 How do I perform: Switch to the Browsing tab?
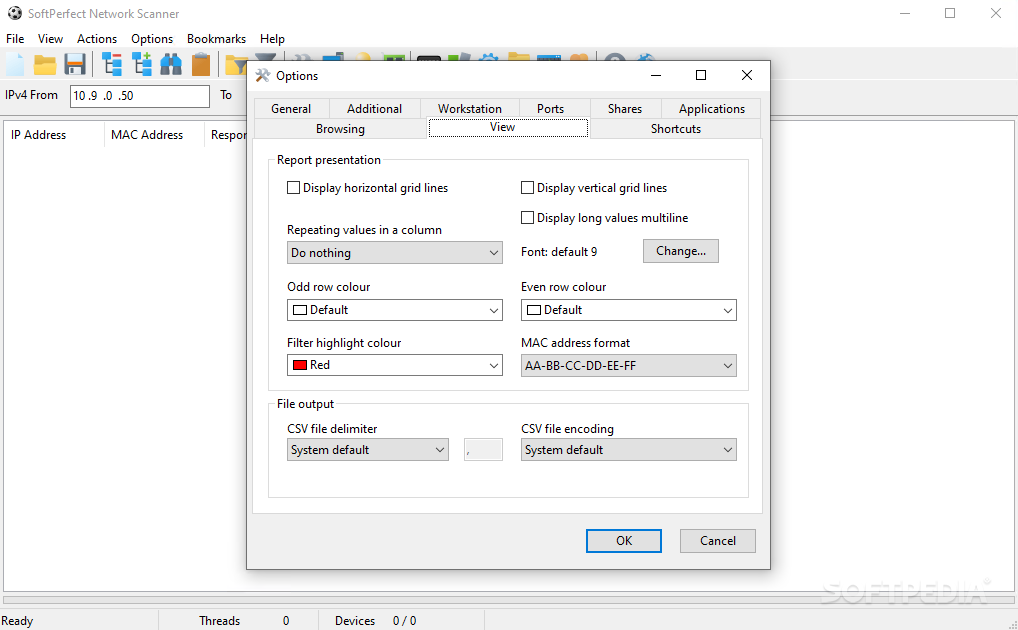click(340, 129)
